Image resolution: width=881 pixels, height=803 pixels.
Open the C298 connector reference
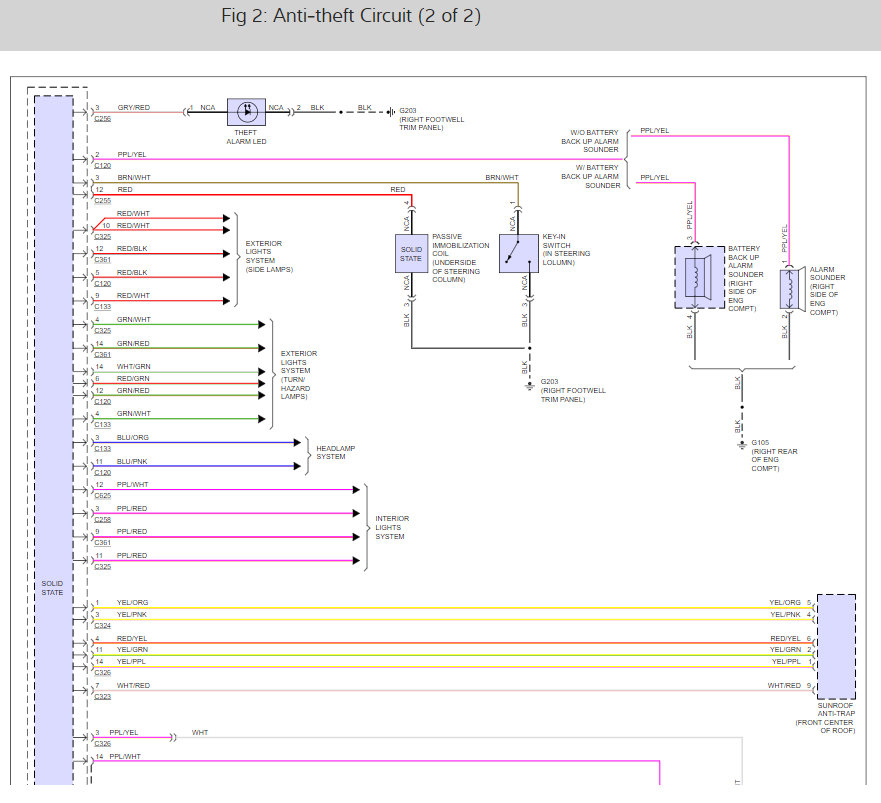click(x=103, y=520)
